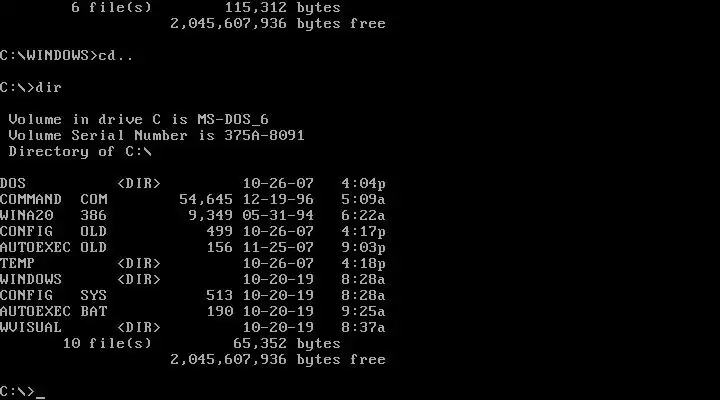Screen dimensions: 720x400
Task: Select the COMMAND COM file line
Action: coord(193,199)
